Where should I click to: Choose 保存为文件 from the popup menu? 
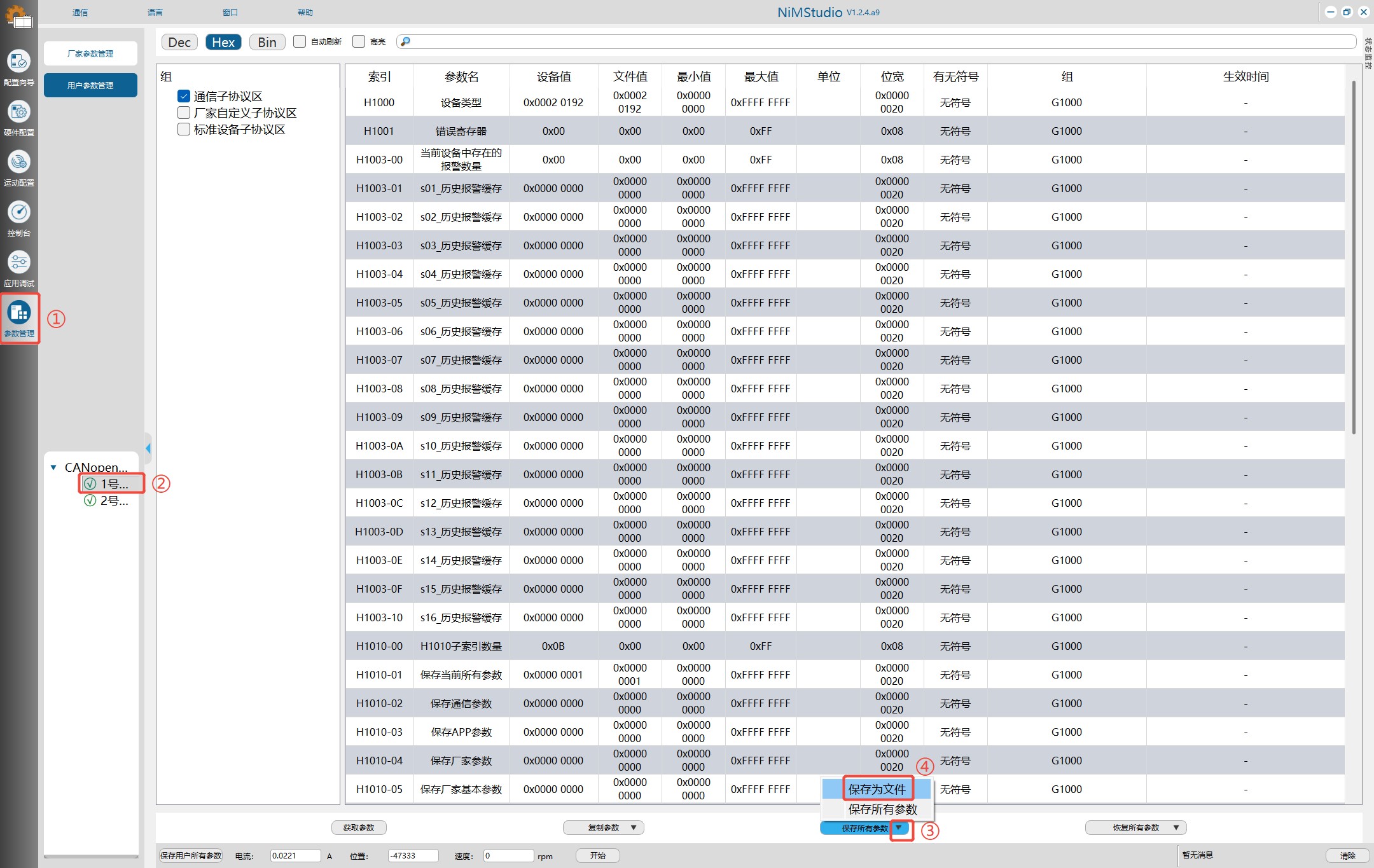click(877, 789)
